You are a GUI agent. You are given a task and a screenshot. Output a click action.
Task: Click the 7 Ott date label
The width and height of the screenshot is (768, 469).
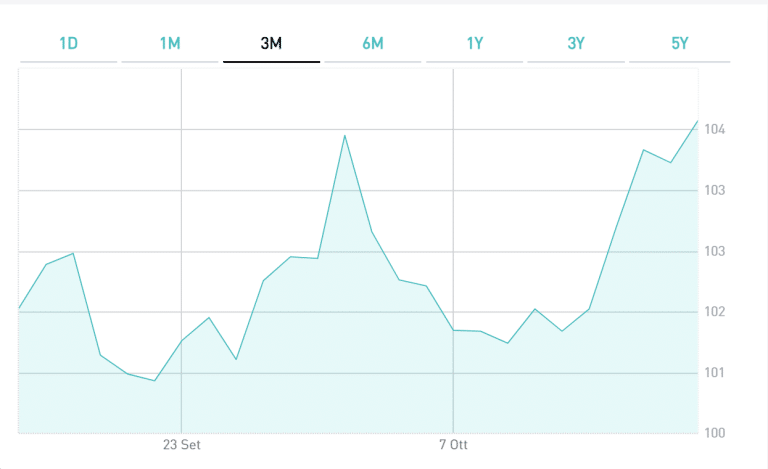click(453, 443)
